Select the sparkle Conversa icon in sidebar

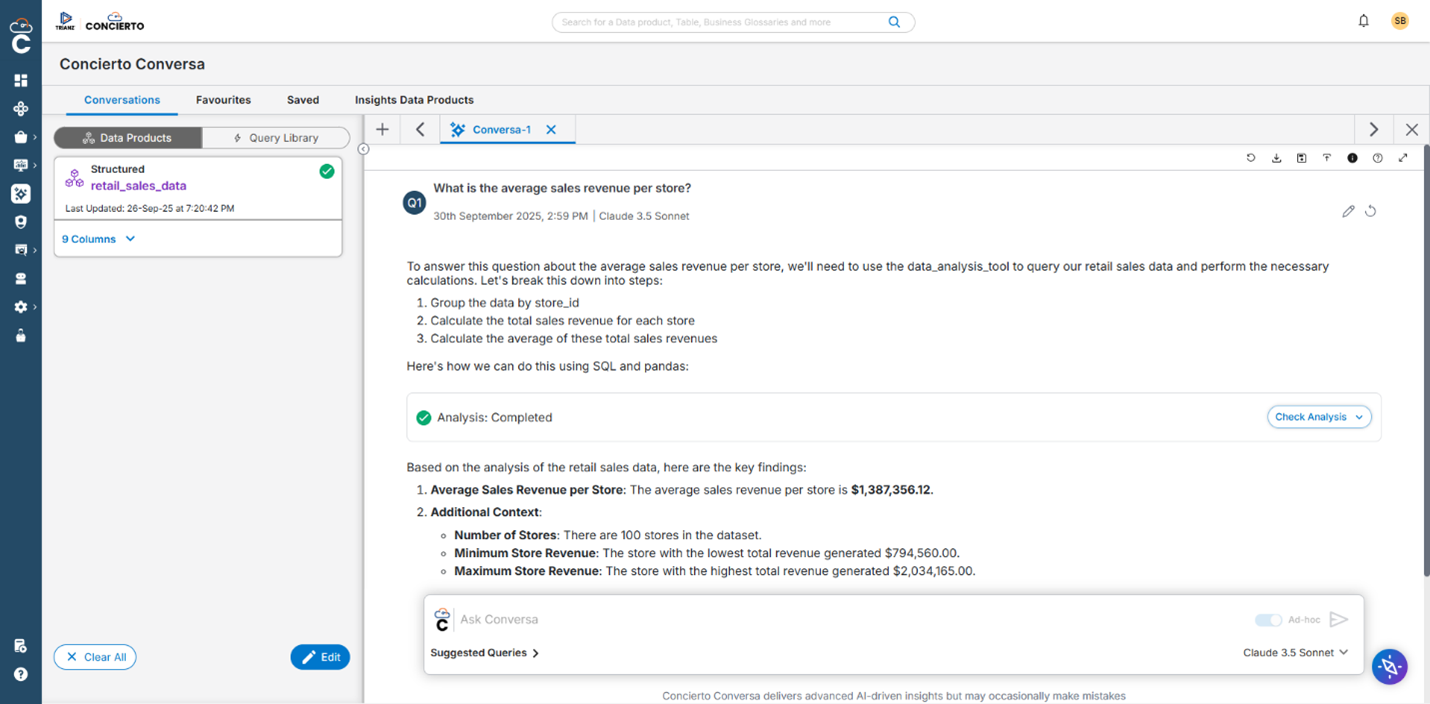click(x=21, y=193)
